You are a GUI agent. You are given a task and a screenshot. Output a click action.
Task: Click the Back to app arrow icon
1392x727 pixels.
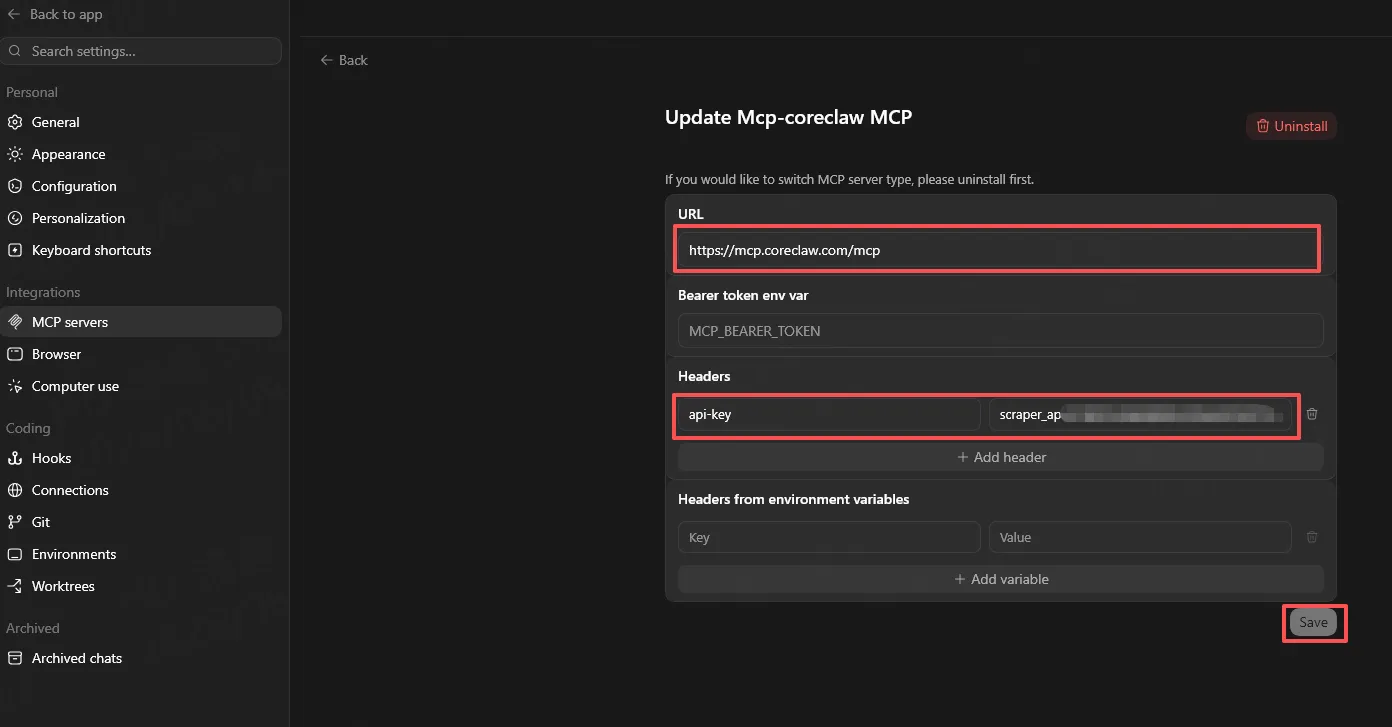14,14
